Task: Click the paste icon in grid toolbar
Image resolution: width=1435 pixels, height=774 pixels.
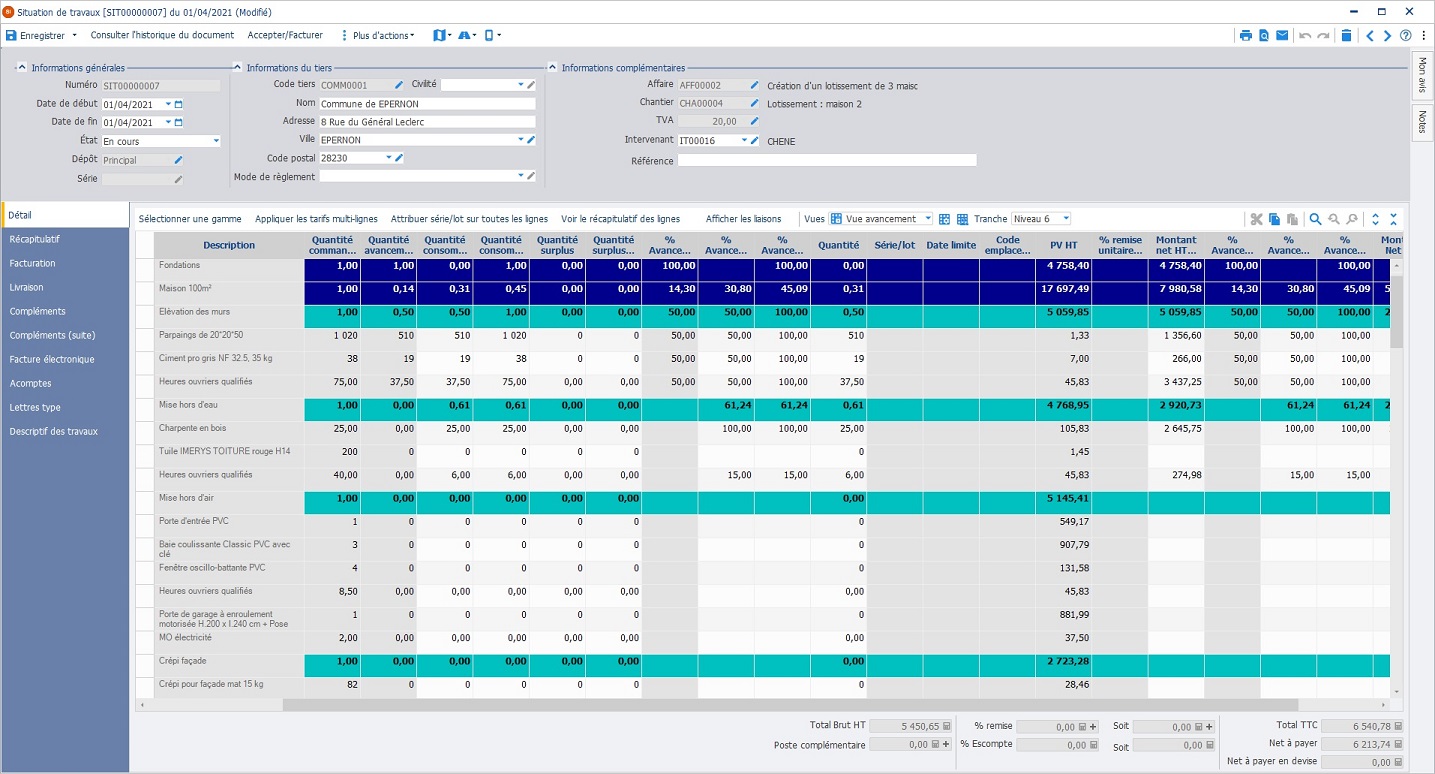Action: pyautogui.click(x=1292, y=219)
